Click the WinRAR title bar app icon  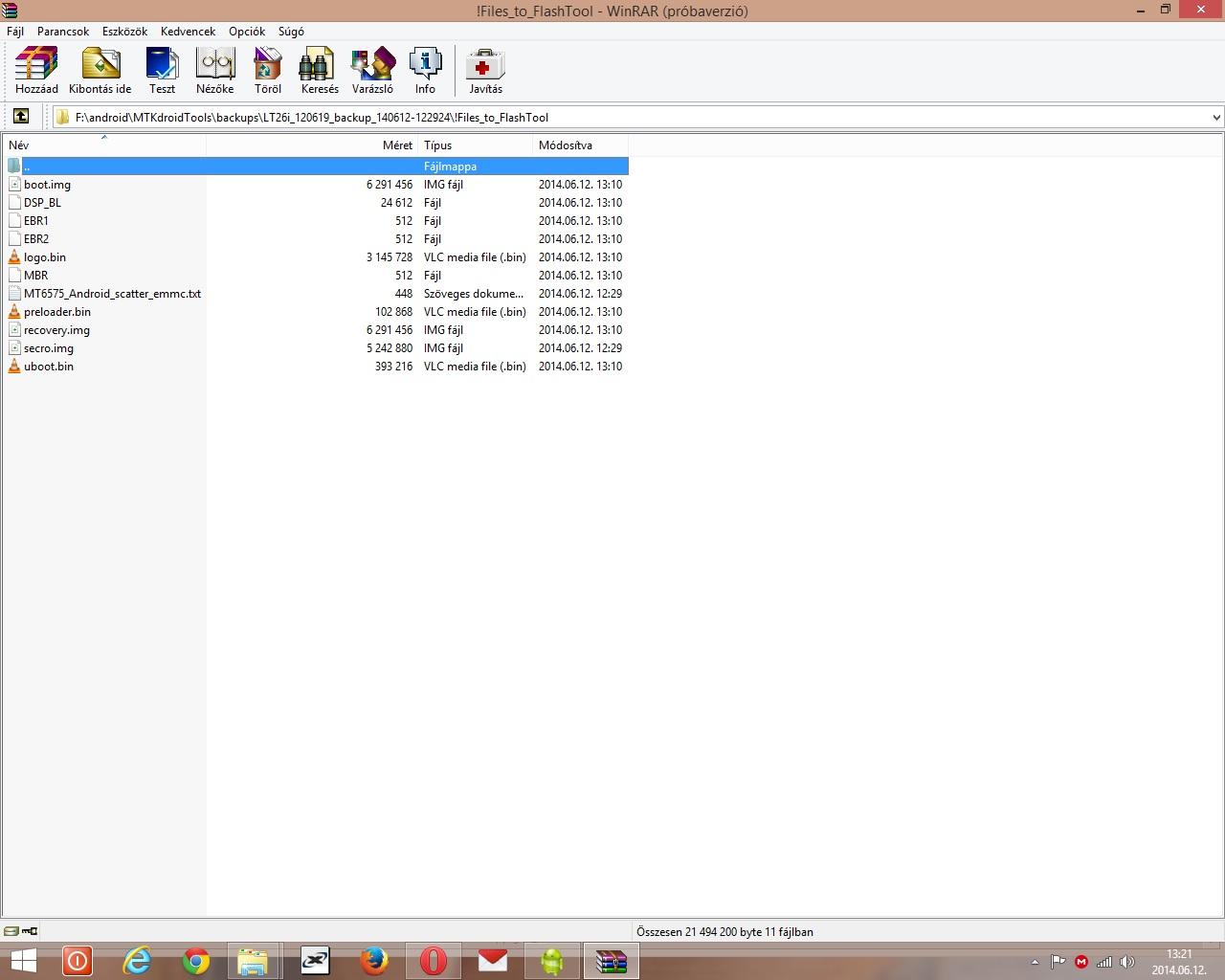point(10,11)
